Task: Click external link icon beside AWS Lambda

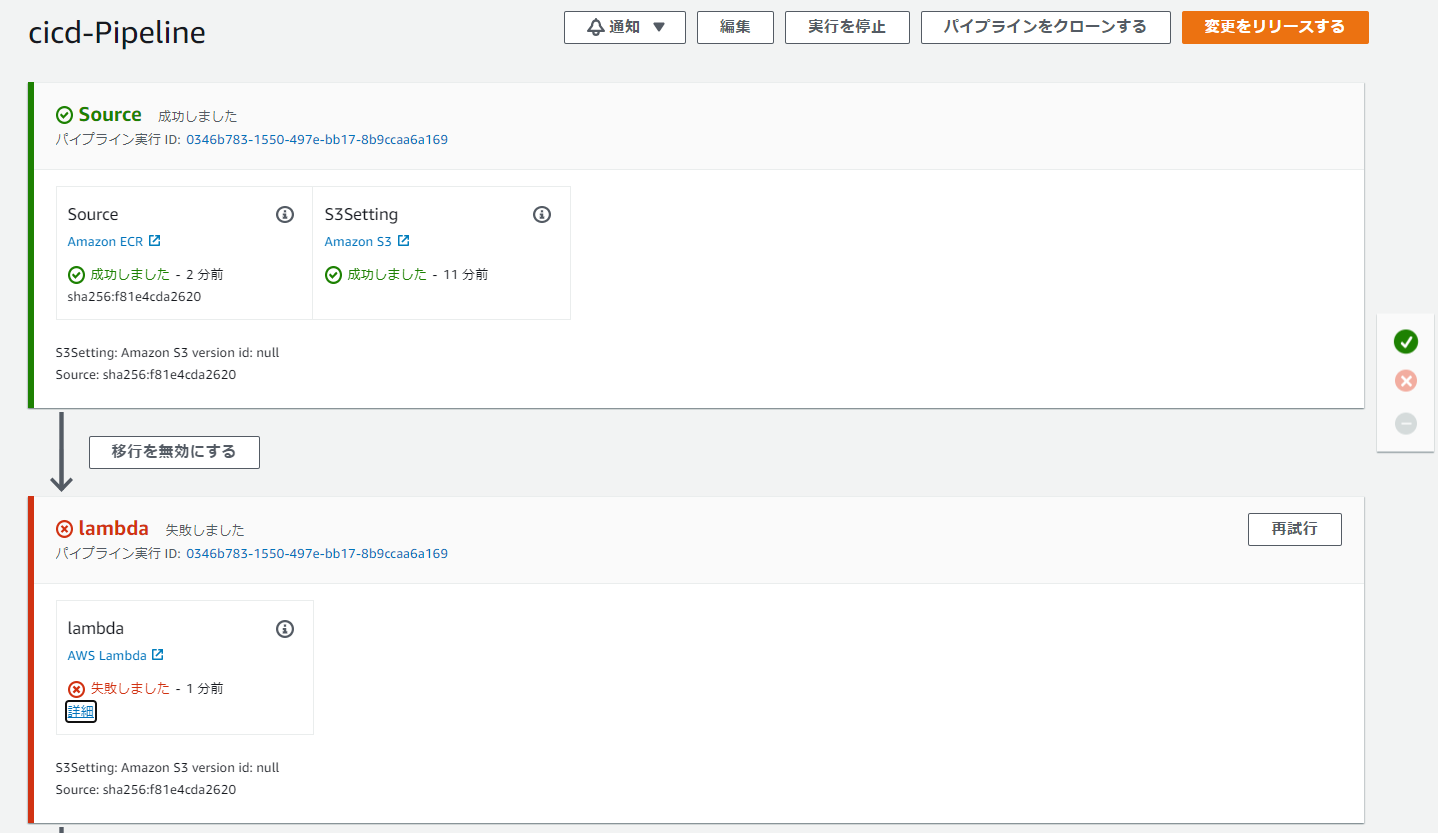Action: pos(157,655)
